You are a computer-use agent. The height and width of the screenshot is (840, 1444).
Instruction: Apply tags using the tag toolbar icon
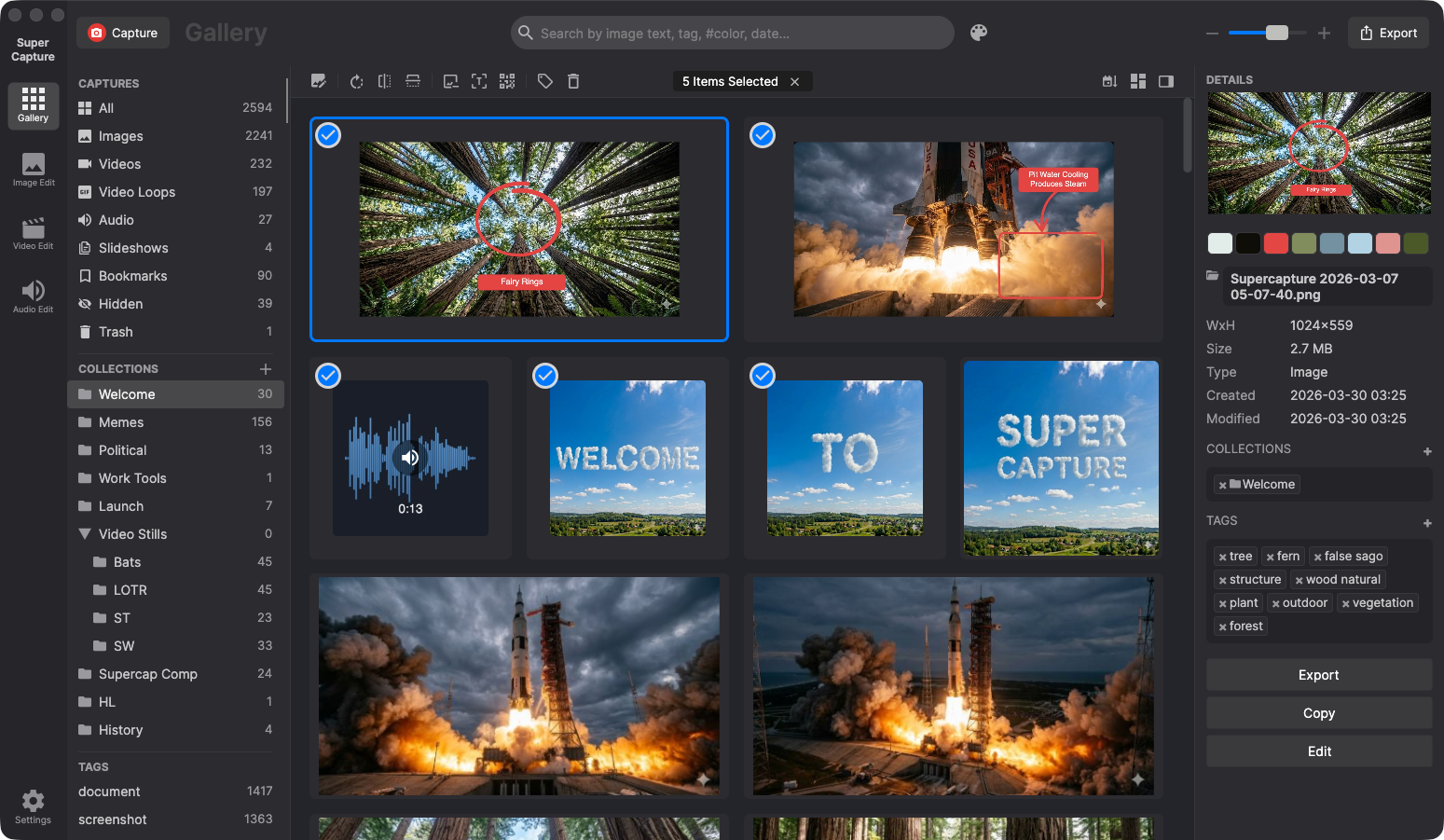point(545,81)
